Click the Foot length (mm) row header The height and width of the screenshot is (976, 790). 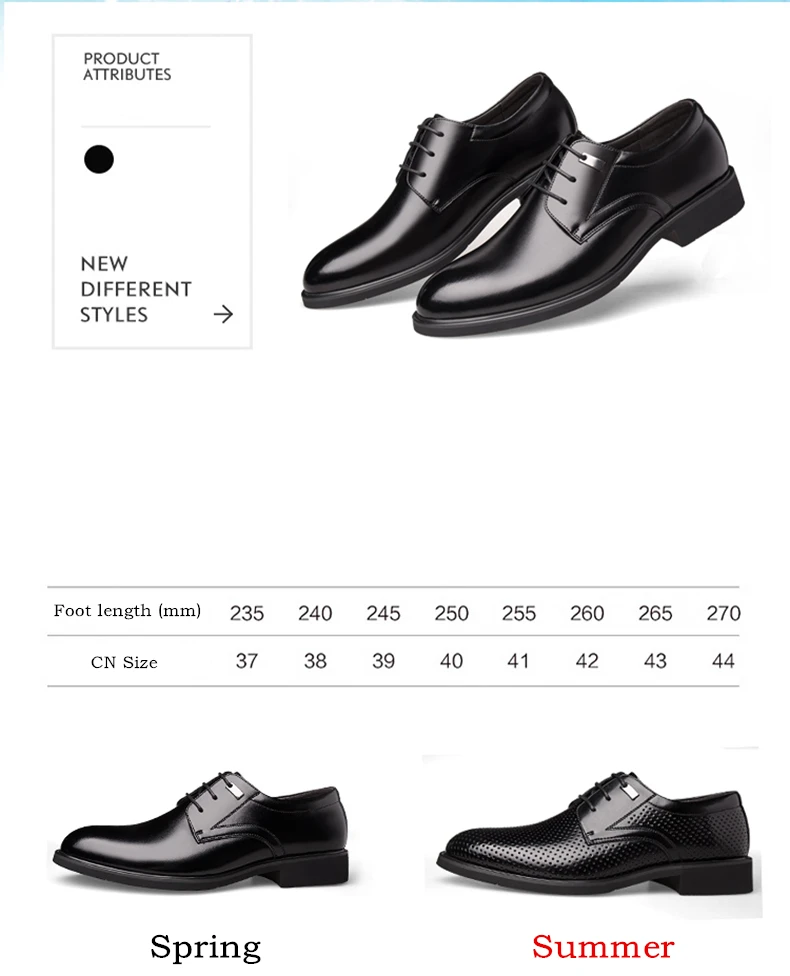(127, 611)
